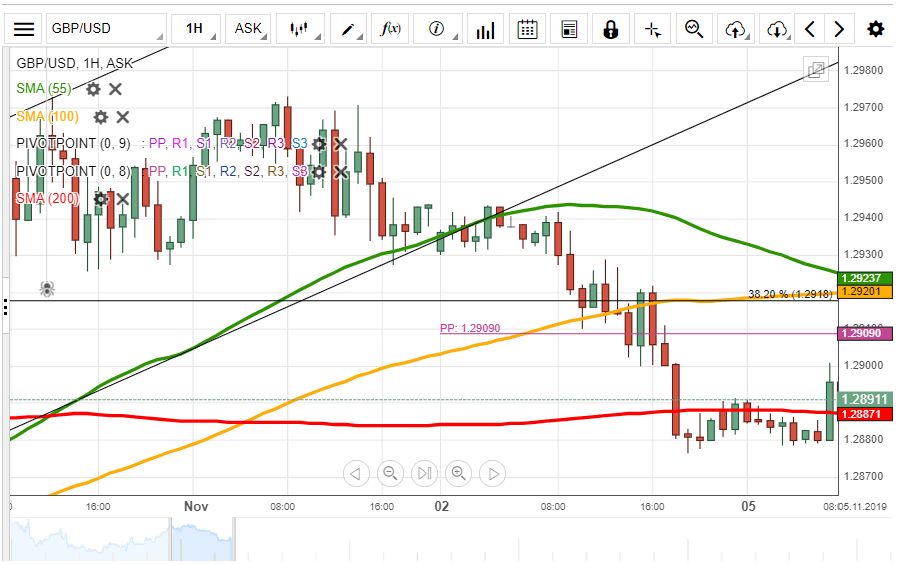Toggle the chart lock icon
The image size is (899, 564).
[x=610, y=29]
